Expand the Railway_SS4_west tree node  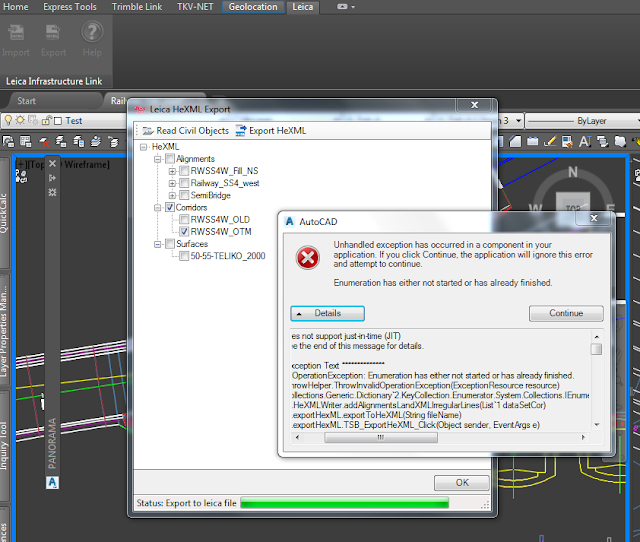[172, 184]
